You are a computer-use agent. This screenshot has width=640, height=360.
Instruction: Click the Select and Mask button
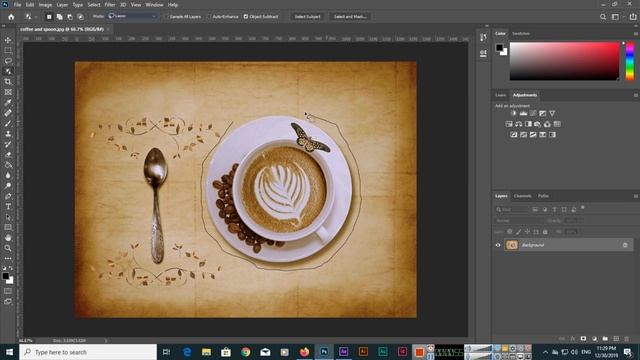click(350, 17)
